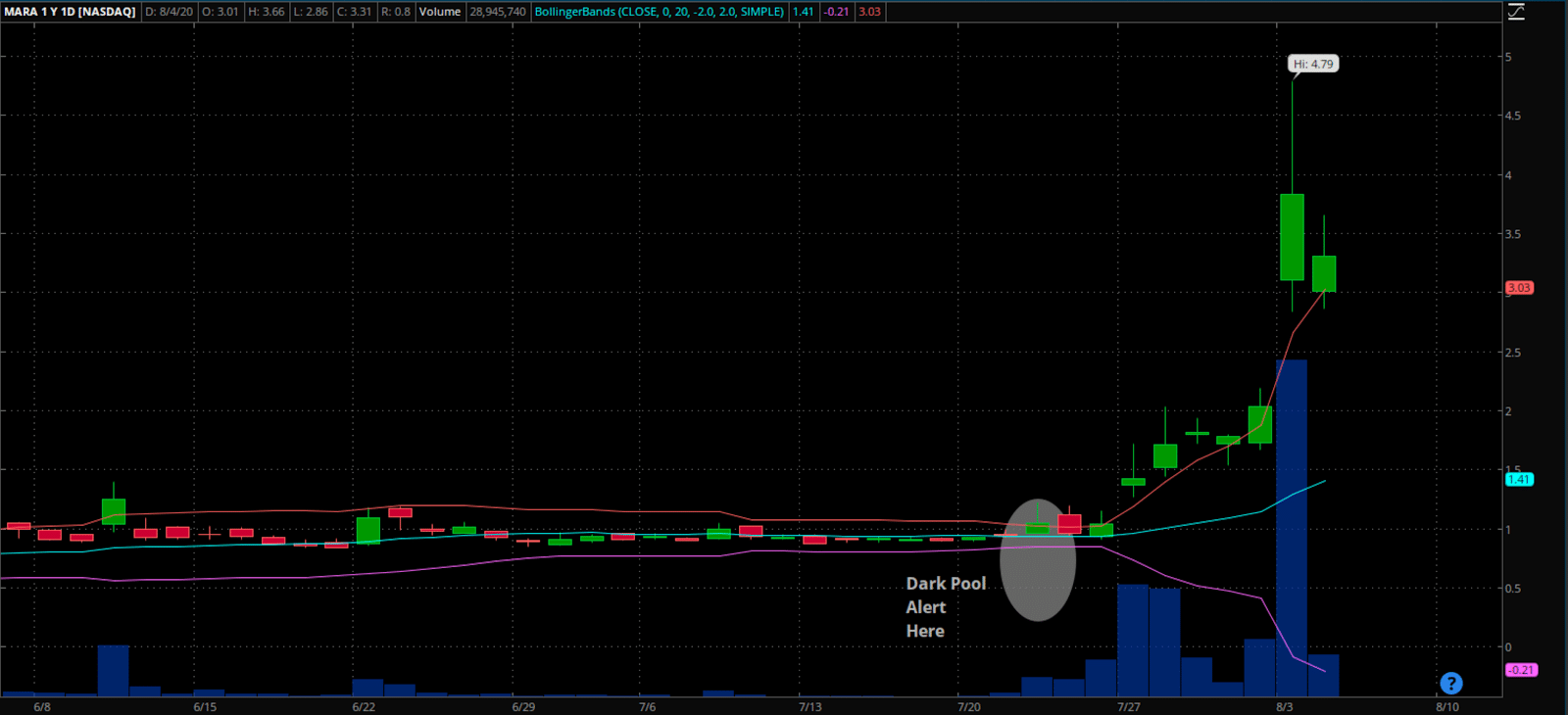Click the 6/8 date axis label
This screenshot has width=1568, height=715.
pyautogui.click(x=42, y=706)
